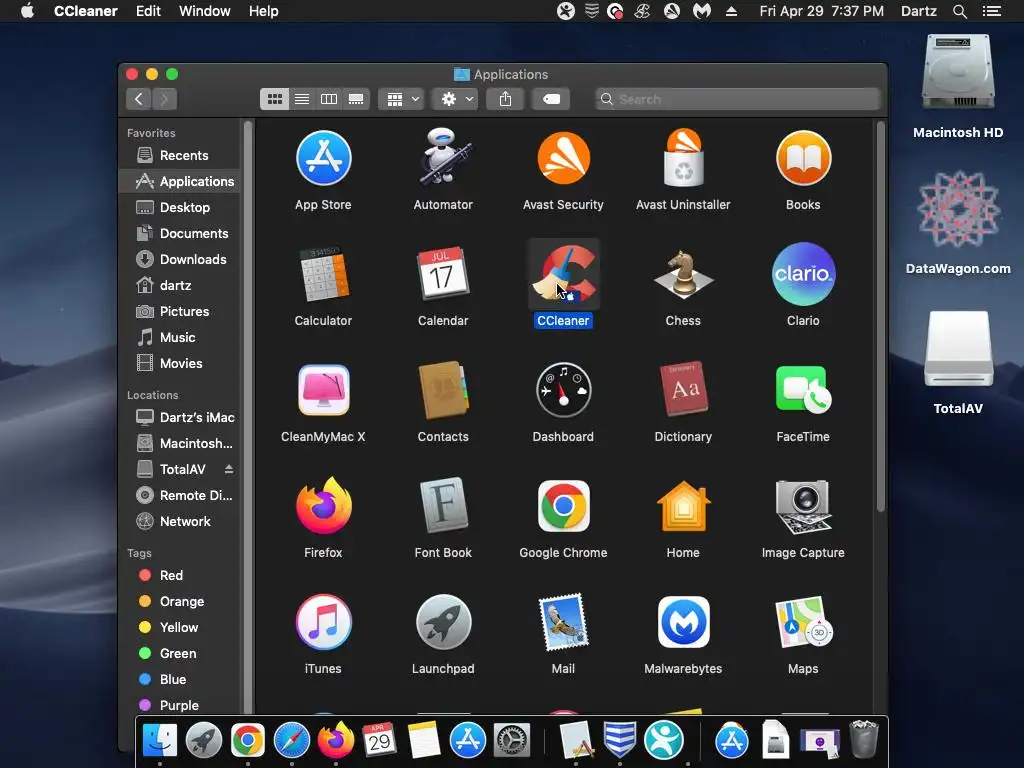Select the Home app icon
This screenshot has height=768, width=1024.
[x=683, y=505]
